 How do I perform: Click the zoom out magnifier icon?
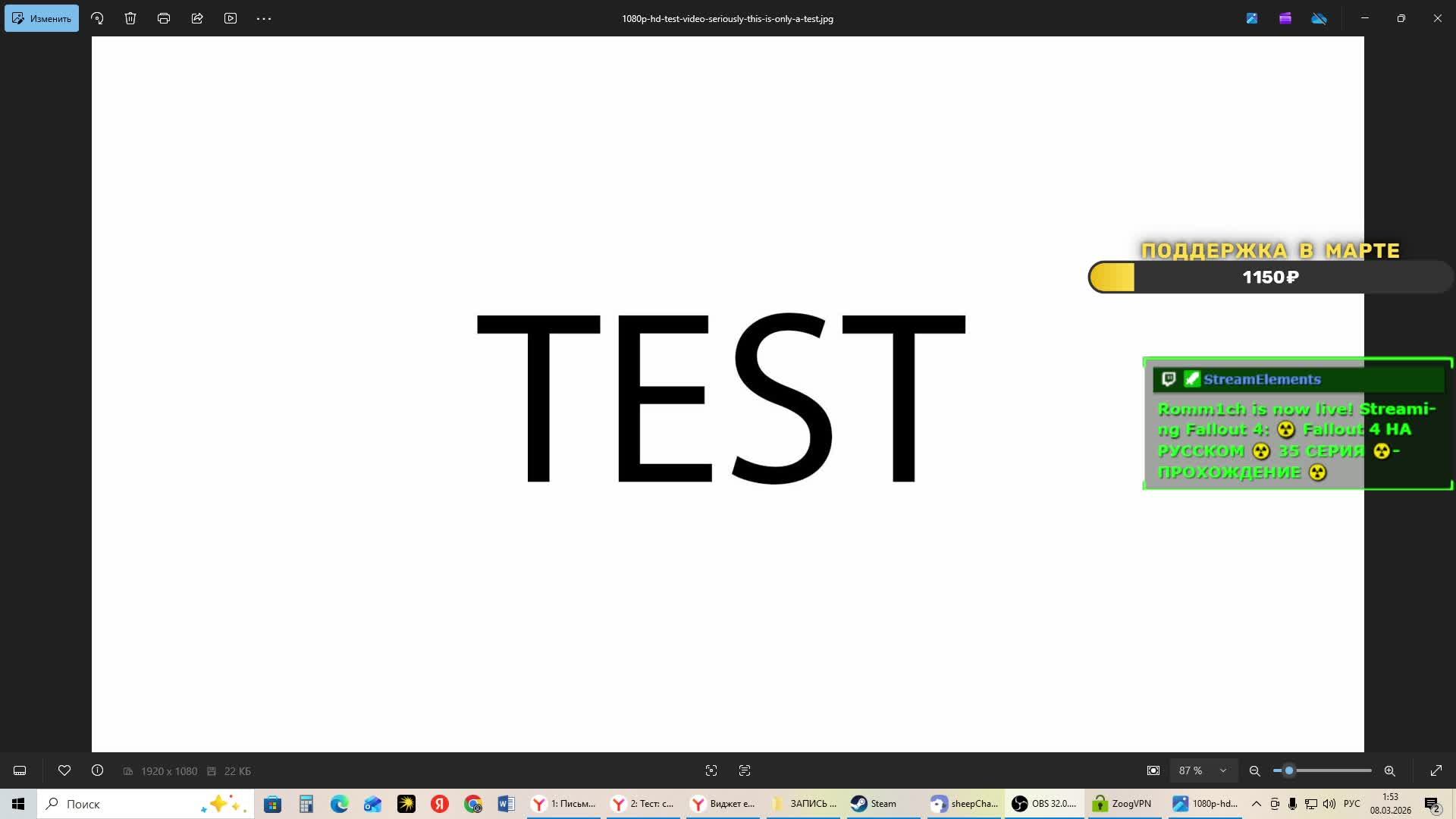1255,770
